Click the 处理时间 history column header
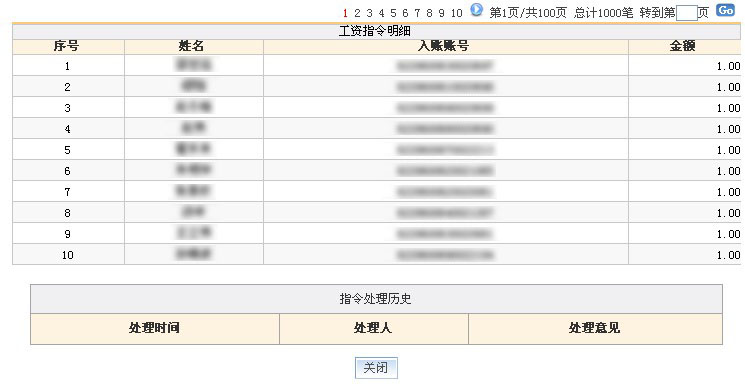This screenshot has width=745, height=386. [x=155, y=328]
